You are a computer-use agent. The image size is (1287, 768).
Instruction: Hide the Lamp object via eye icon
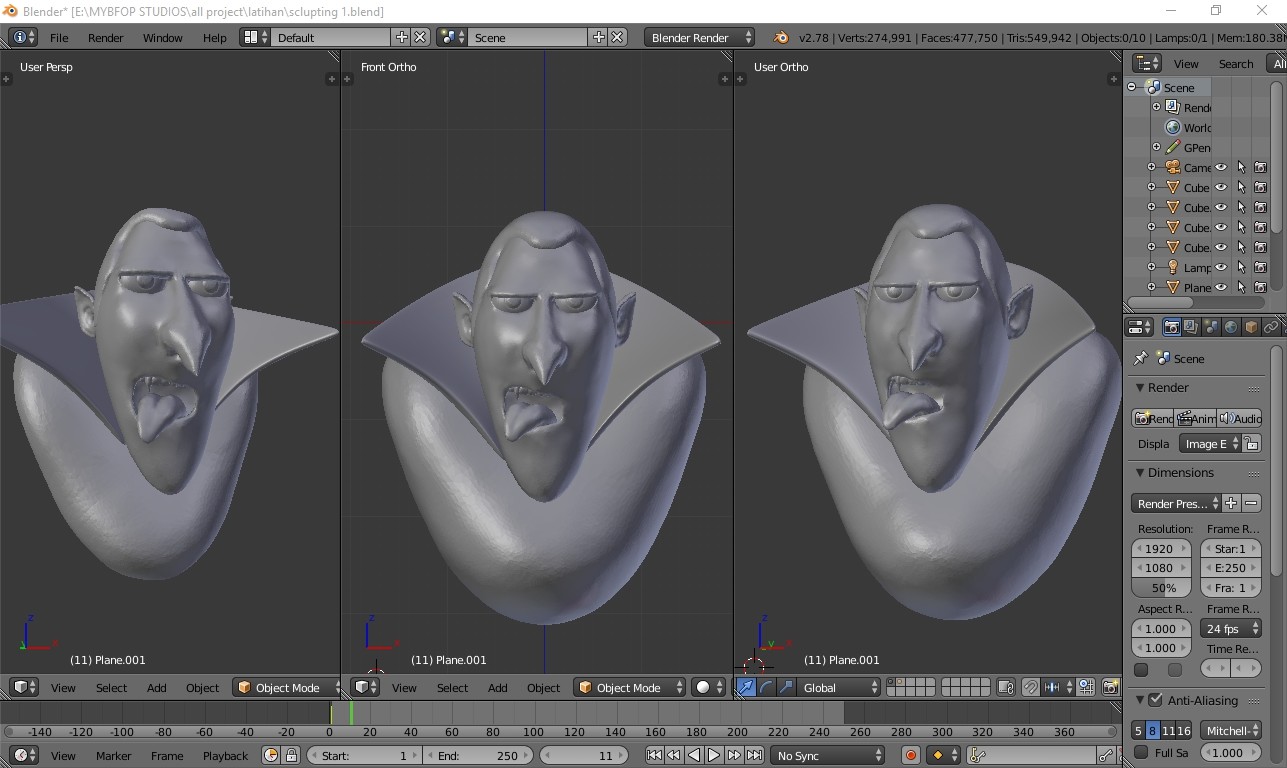click(1221, 267)
